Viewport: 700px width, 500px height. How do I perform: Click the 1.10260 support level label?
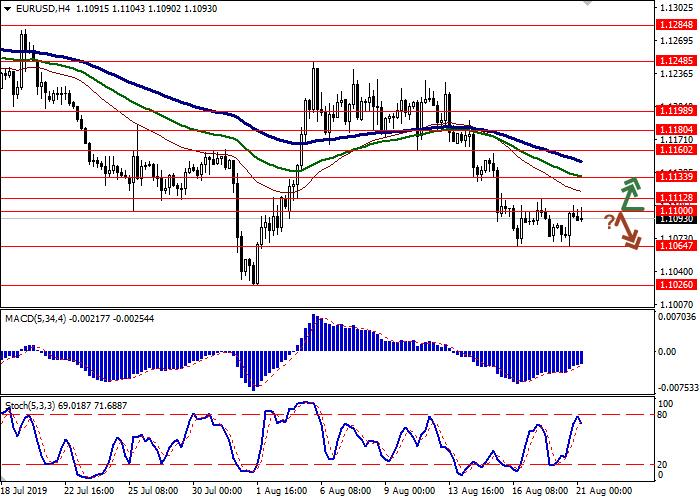(677, 284)
